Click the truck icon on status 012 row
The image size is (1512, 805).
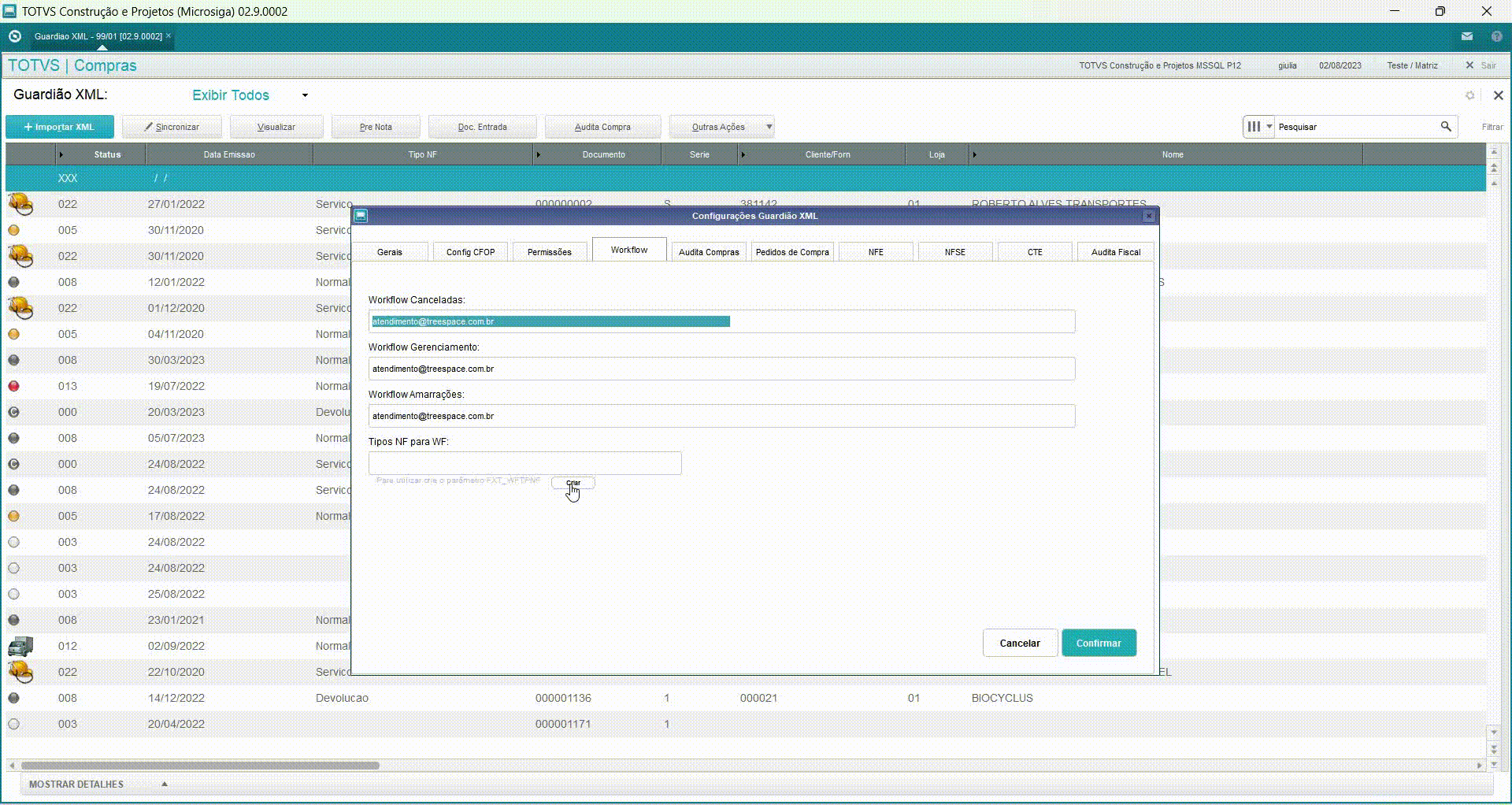(20, 646)
